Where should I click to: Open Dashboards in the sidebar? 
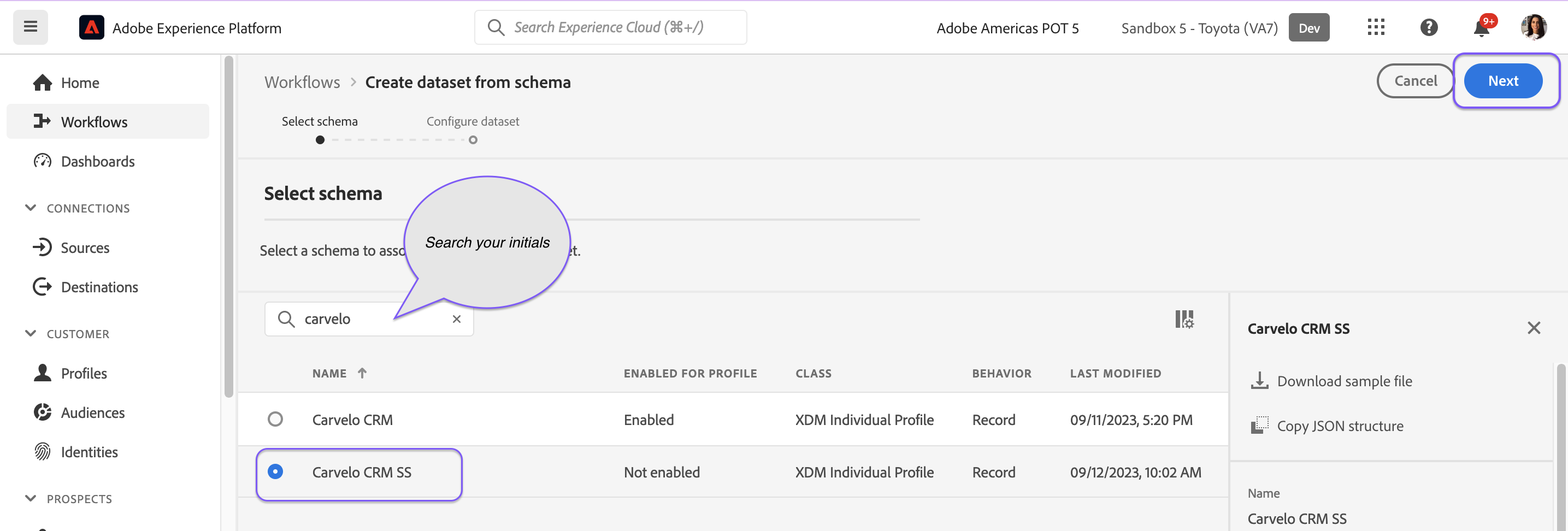pyautogui.click(x=108, y=161)
